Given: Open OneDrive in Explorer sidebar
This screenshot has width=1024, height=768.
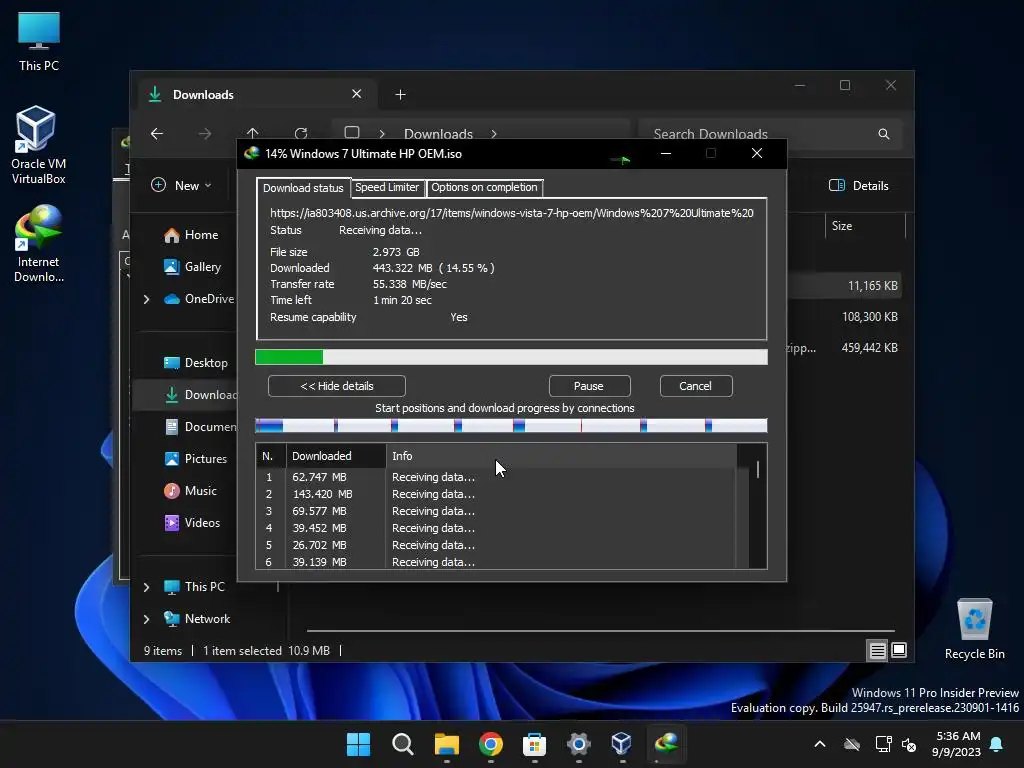Looking at the screenshot, I should [x=199, y=299].
